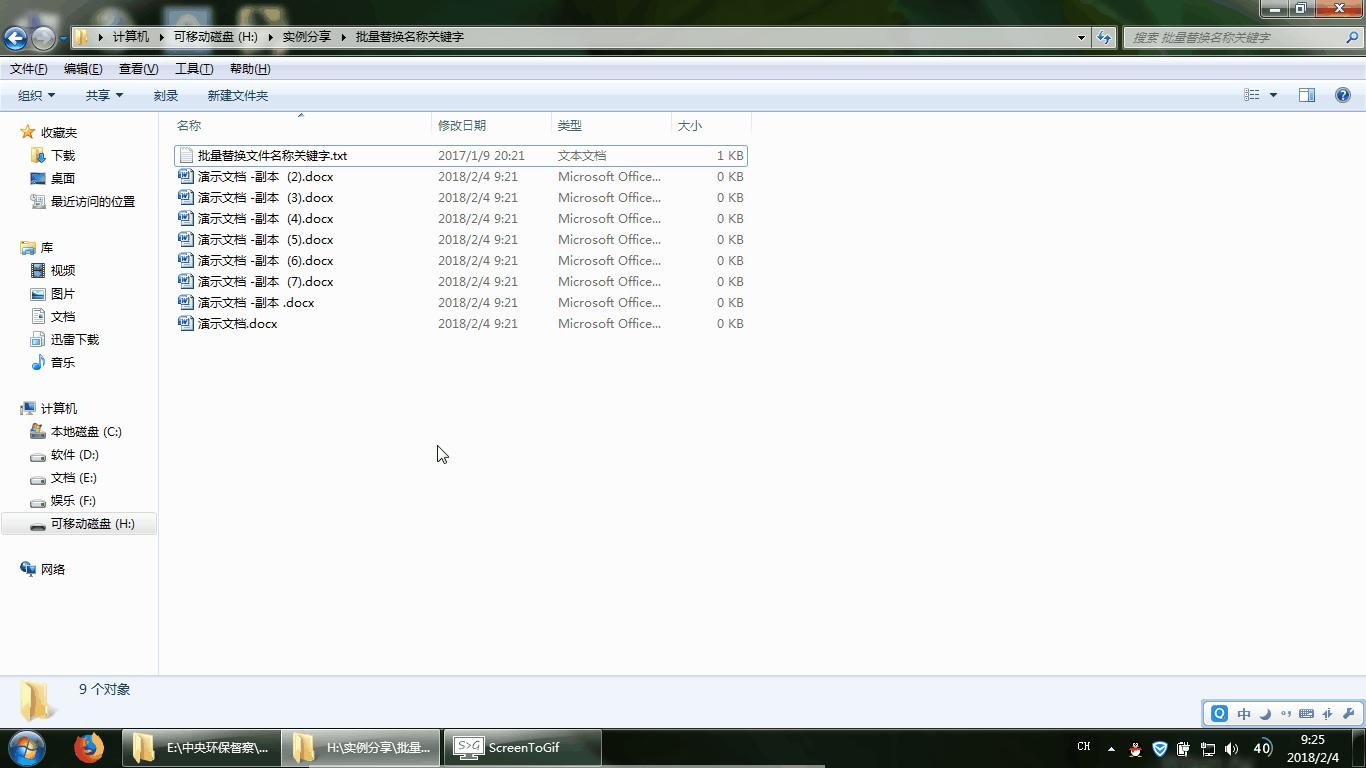Open the 视频 library

click(63, 270)
